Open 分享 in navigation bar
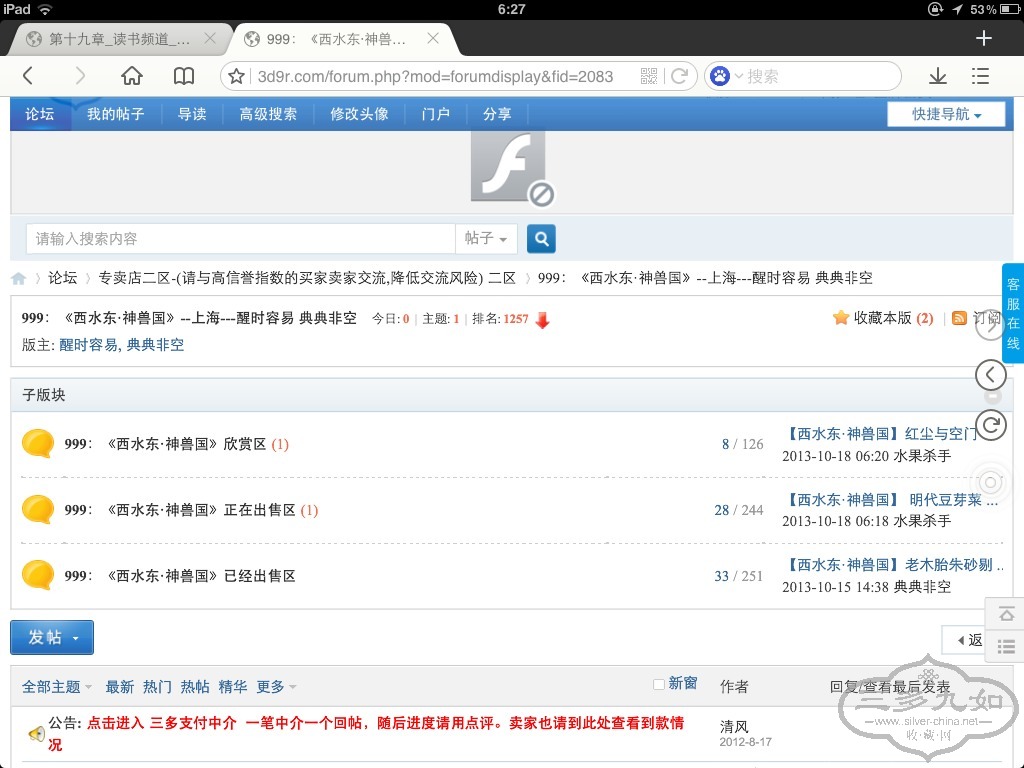The image size is (1024, 768). 497,114
